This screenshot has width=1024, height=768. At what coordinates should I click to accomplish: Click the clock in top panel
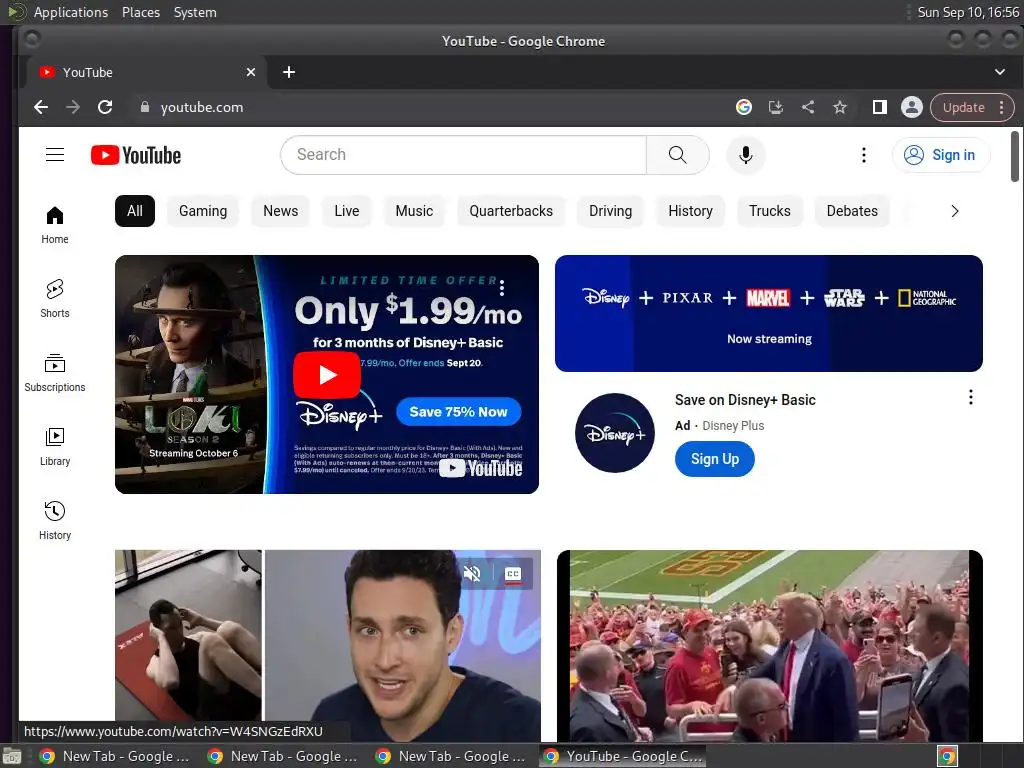968,12
